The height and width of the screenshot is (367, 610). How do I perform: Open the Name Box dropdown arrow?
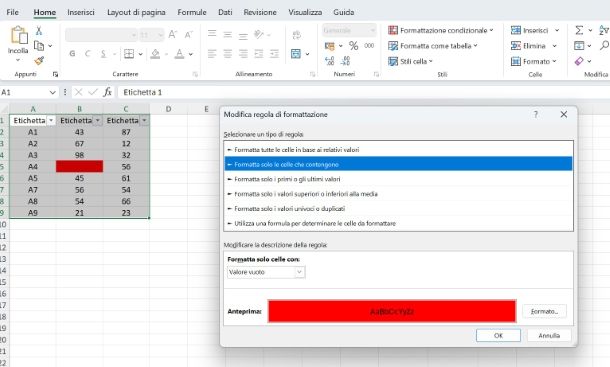coord(53,92)
